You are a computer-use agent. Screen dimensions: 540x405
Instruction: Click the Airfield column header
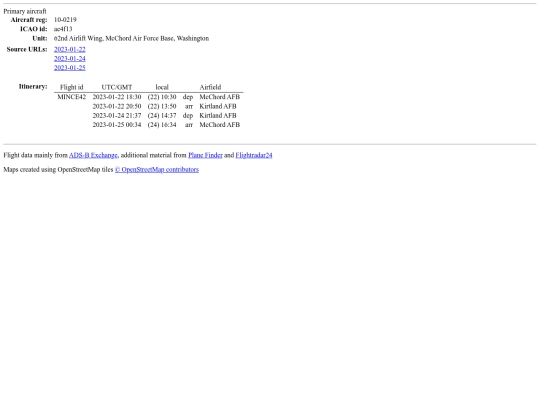pyautogui.click(x=210, y=87)
